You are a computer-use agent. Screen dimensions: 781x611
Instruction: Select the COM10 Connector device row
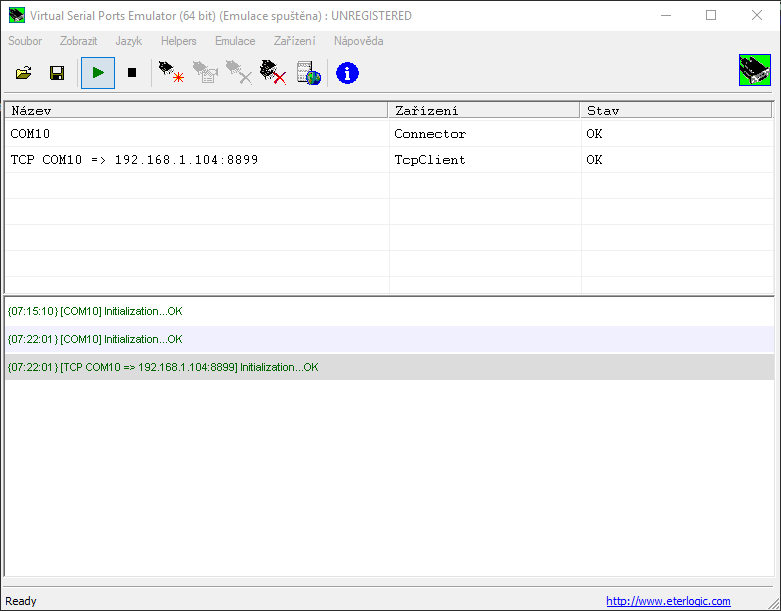click(x=196, y=134)
